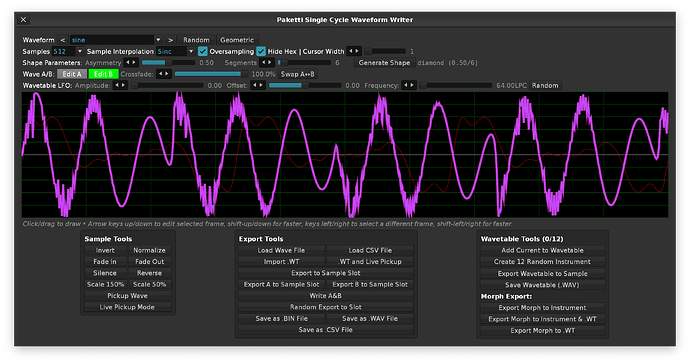Toggle the Hide Hex checkbox

pyautogui.click(x=261, y=51)
